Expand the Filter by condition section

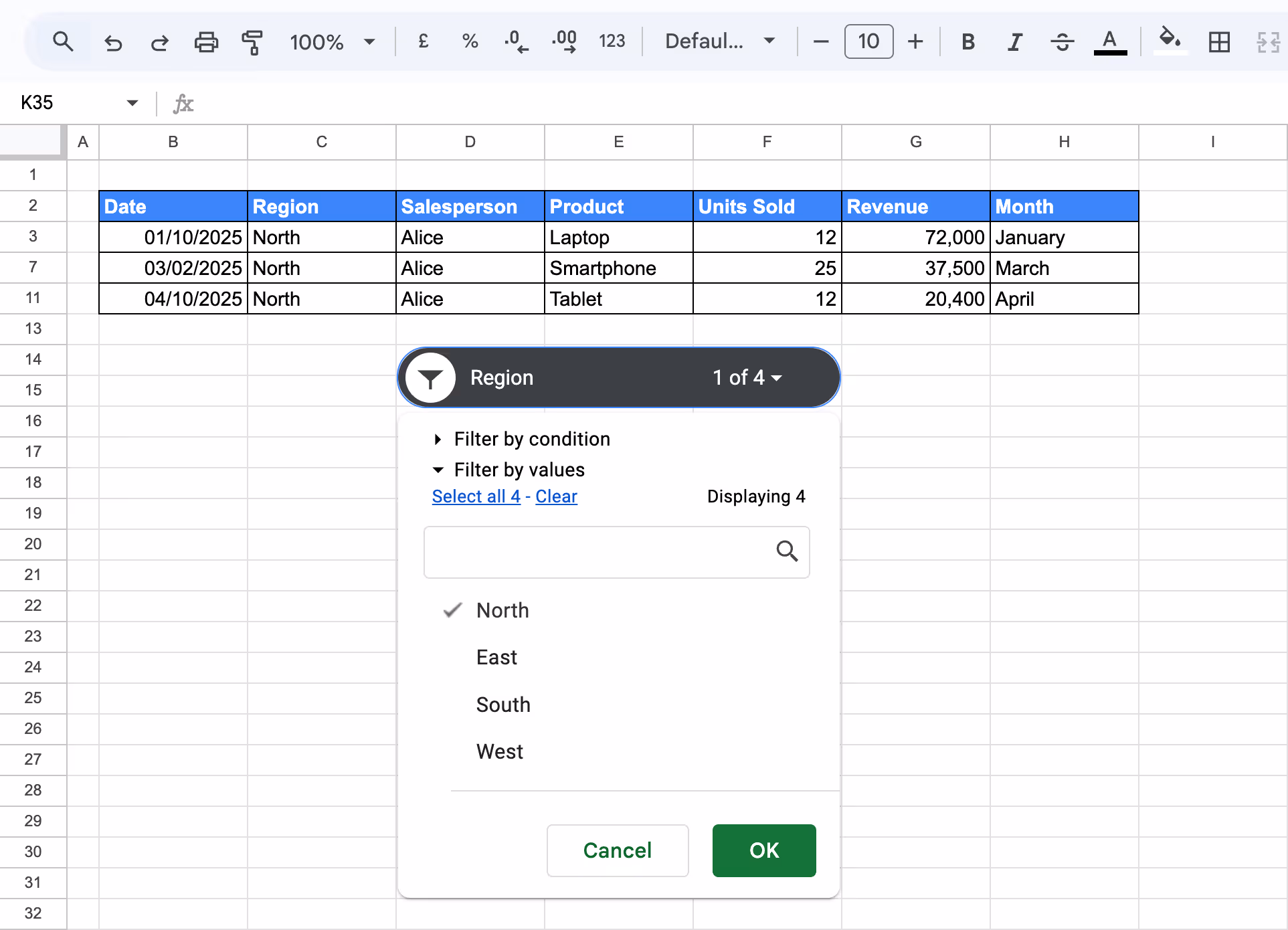coord(532,439)
